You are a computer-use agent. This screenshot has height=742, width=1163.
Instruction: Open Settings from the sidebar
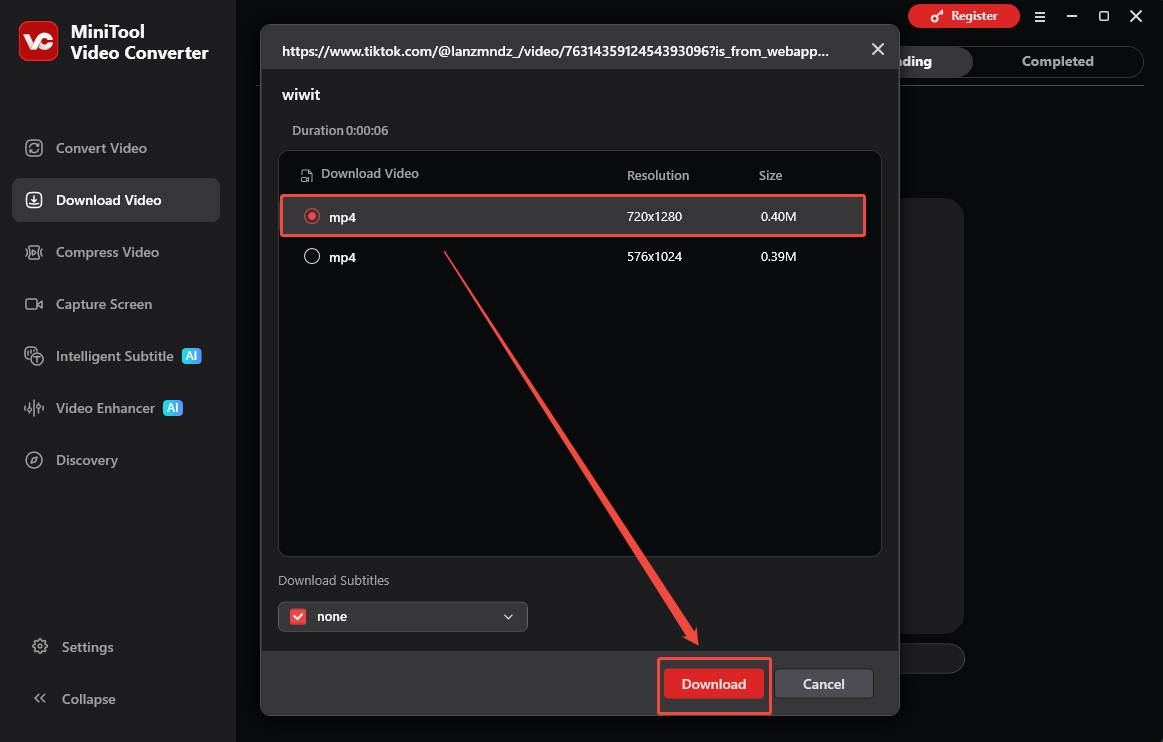pyautogui.click(x=88, y=647)
